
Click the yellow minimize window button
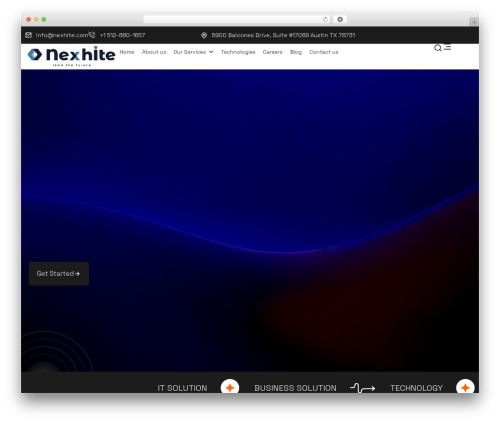[36, 19]
